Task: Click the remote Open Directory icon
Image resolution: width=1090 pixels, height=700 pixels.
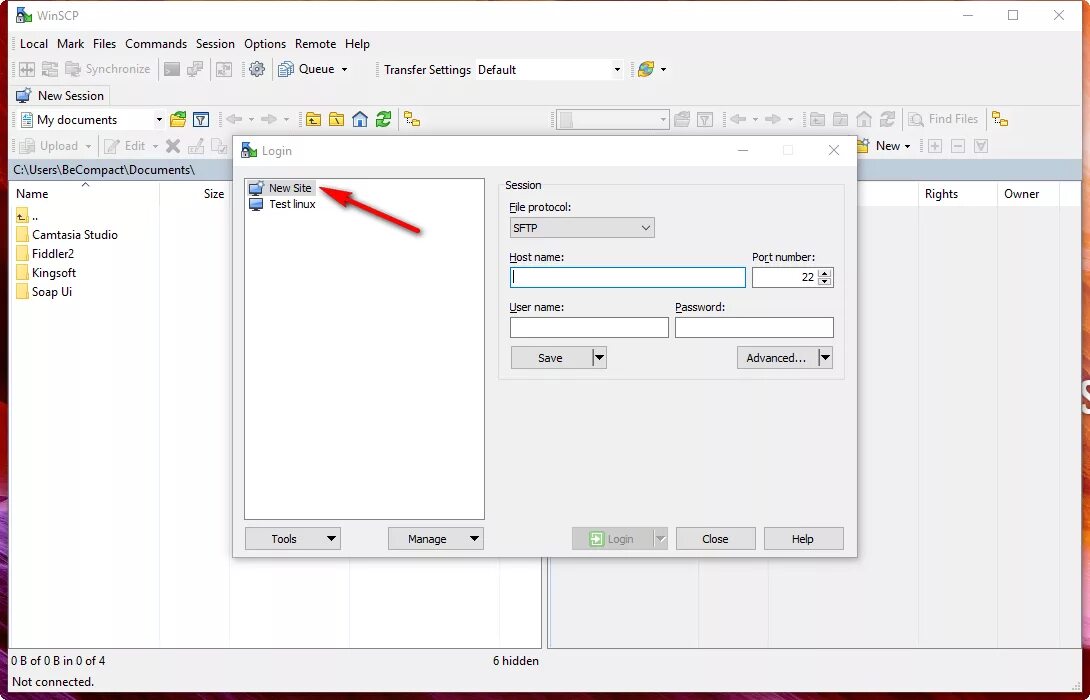Action: click(x=682, y=120)
